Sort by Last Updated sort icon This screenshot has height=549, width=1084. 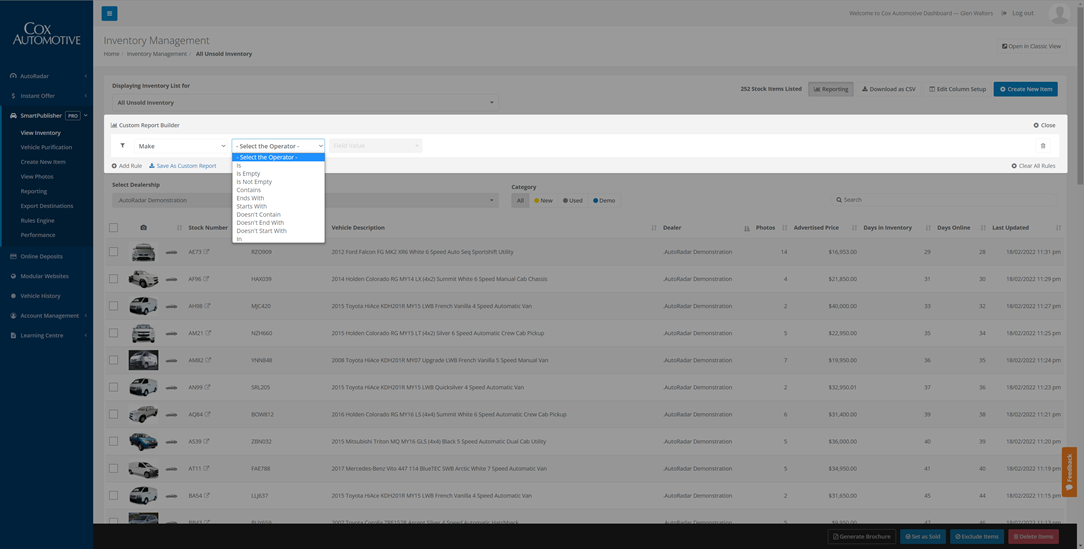click(1058, 227)
